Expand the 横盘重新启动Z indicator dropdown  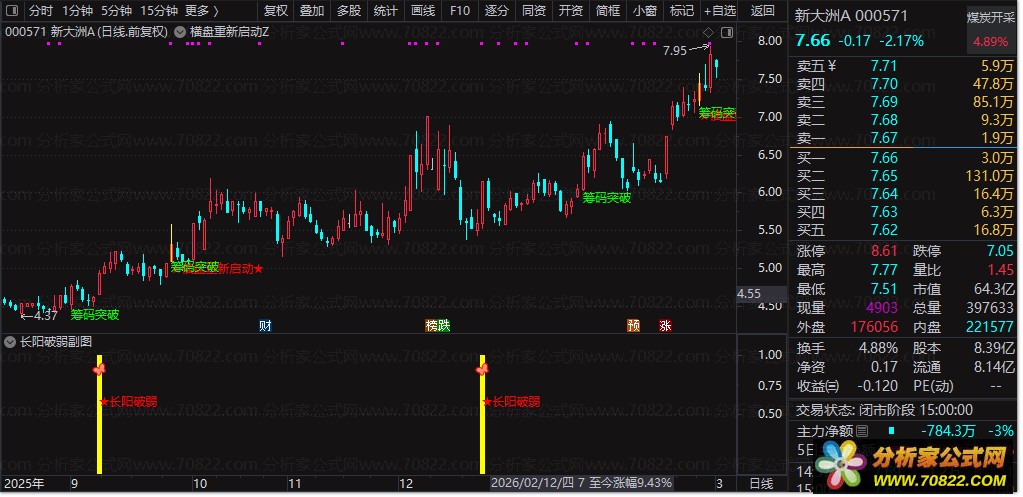179,31
